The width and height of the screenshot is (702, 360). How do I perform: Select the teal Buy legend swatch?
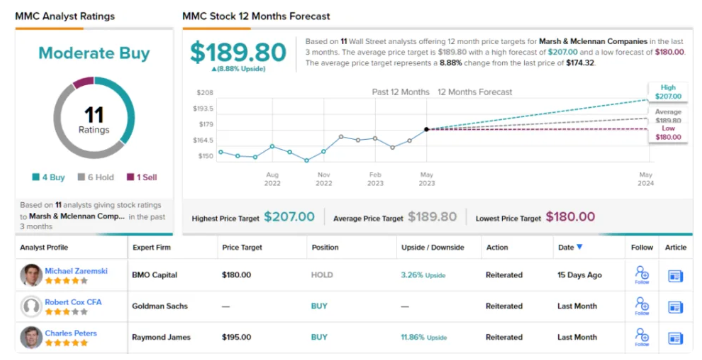(36, 177)
